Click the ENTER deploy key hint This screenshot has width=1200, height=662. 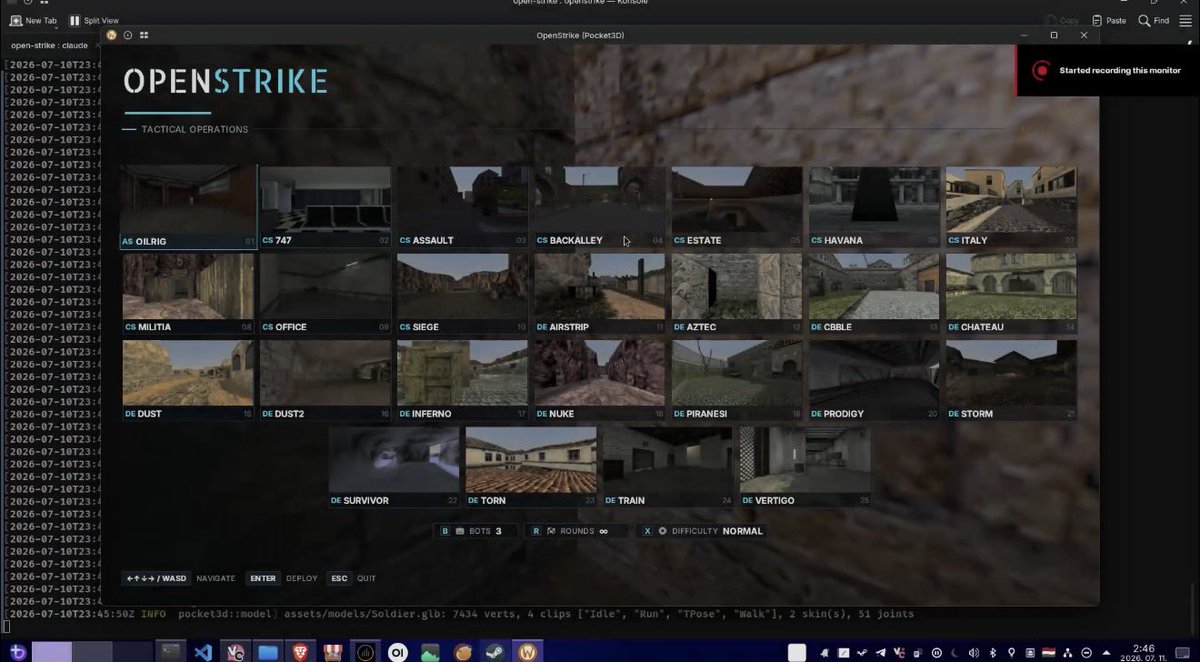263,578
